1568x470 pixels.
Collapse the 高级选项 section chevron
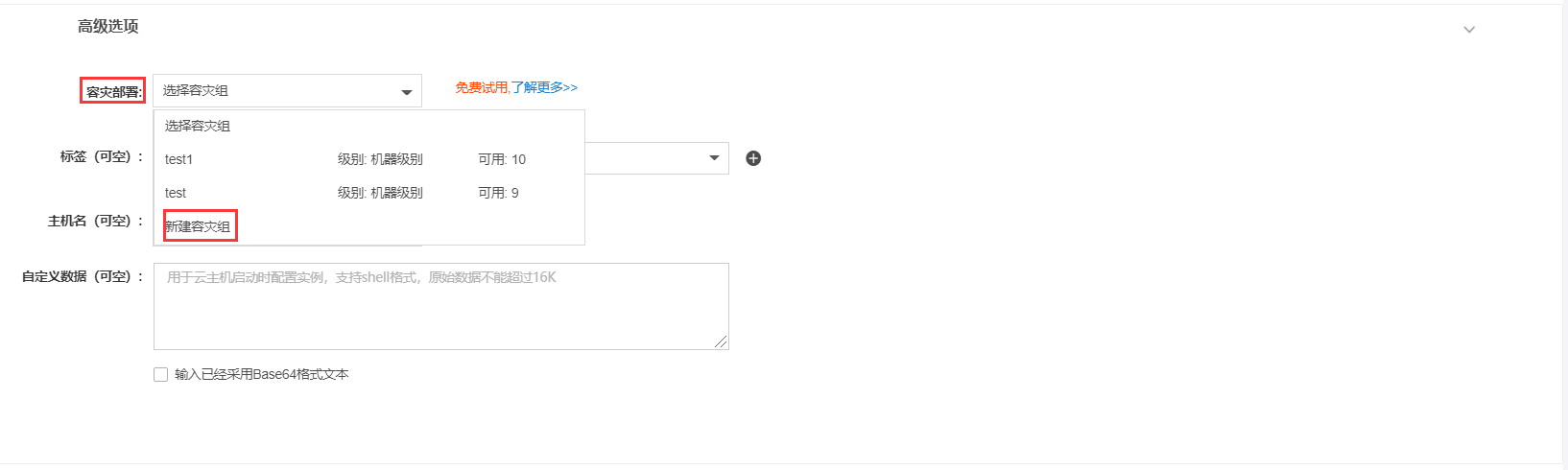1469,30
